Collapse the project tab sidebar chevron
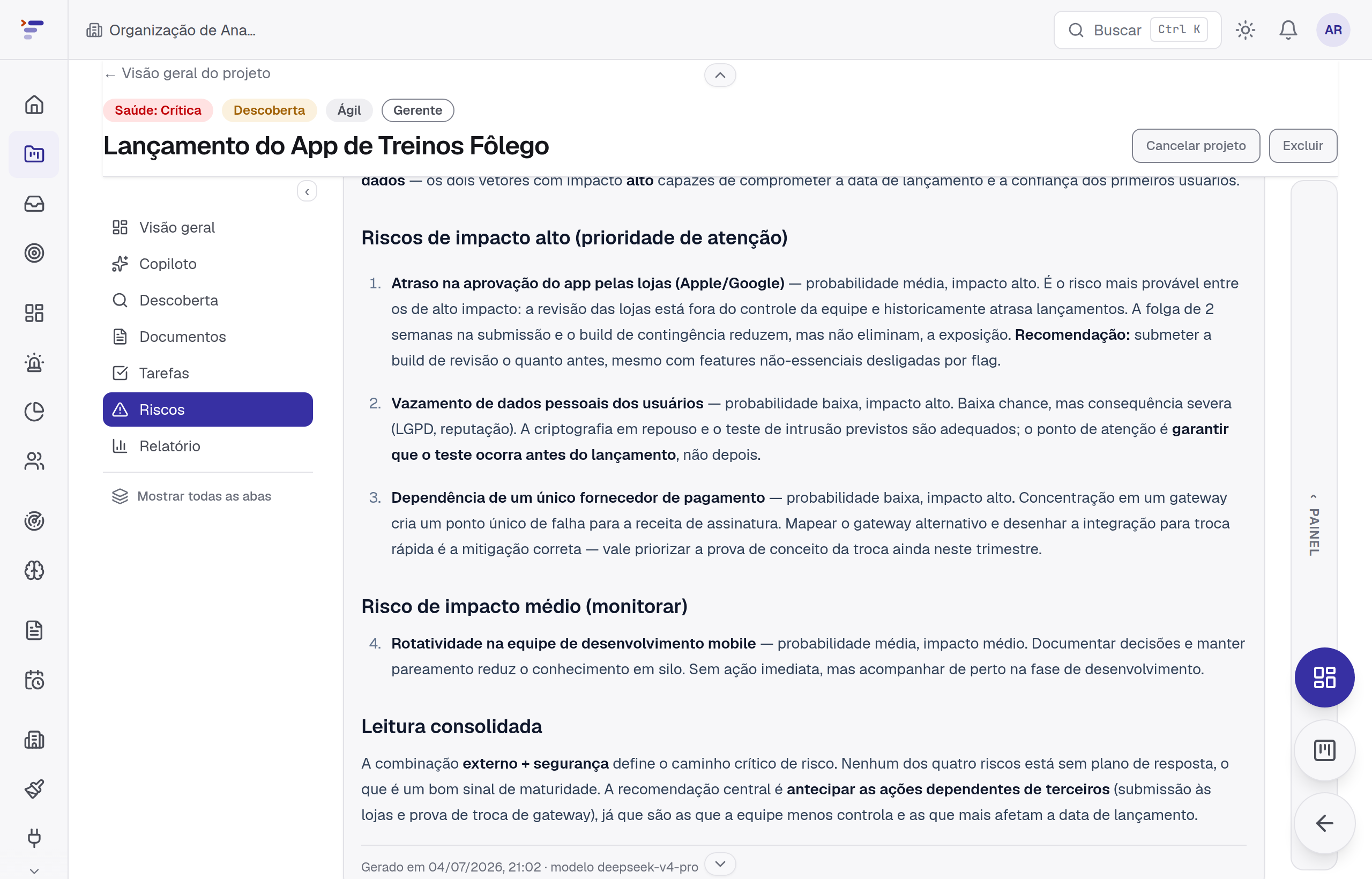The image size is (1372, 879). 307,192
